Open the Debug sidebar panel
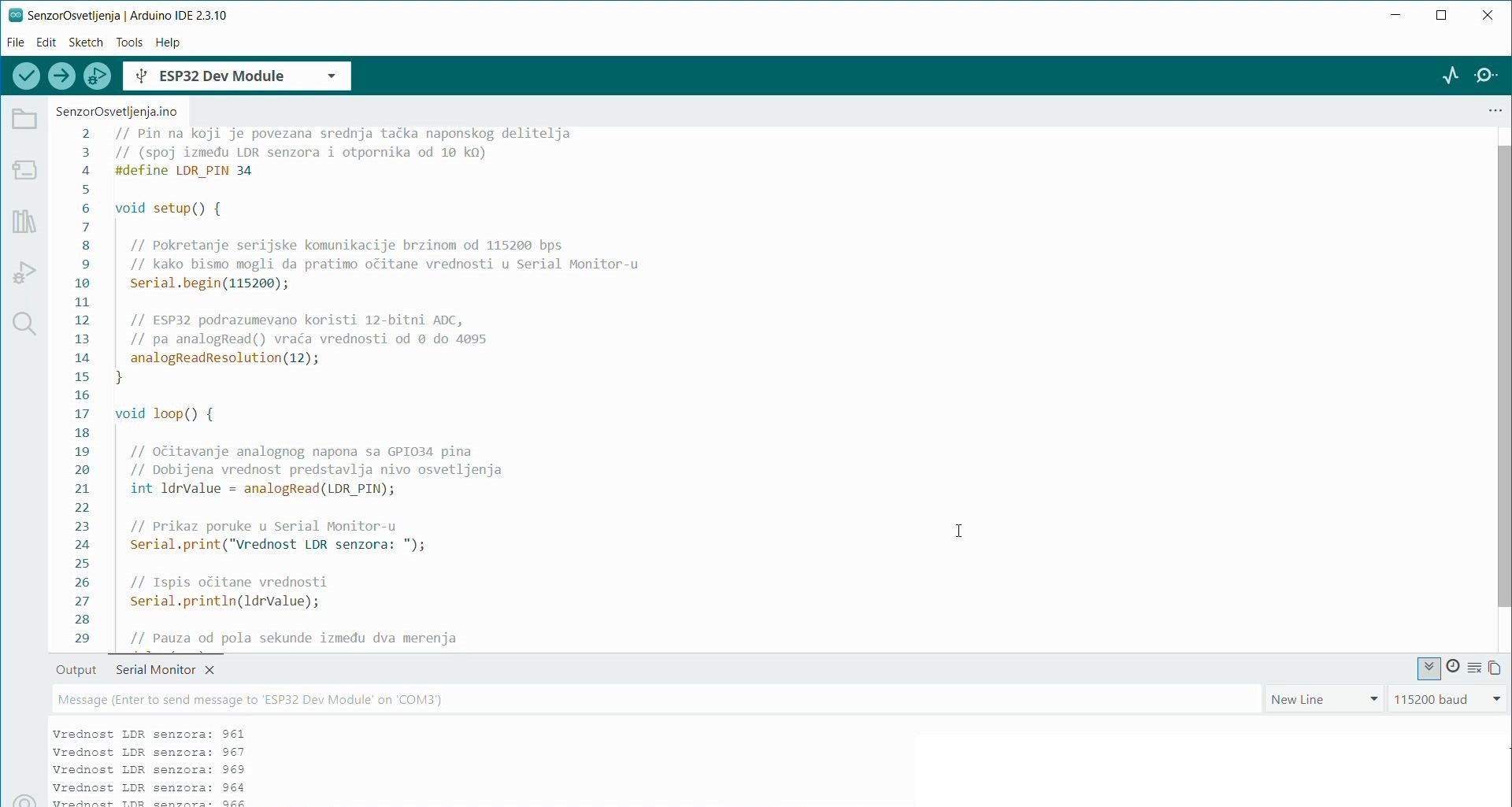Screen dimensions: 1512x807 pos(24,273)
